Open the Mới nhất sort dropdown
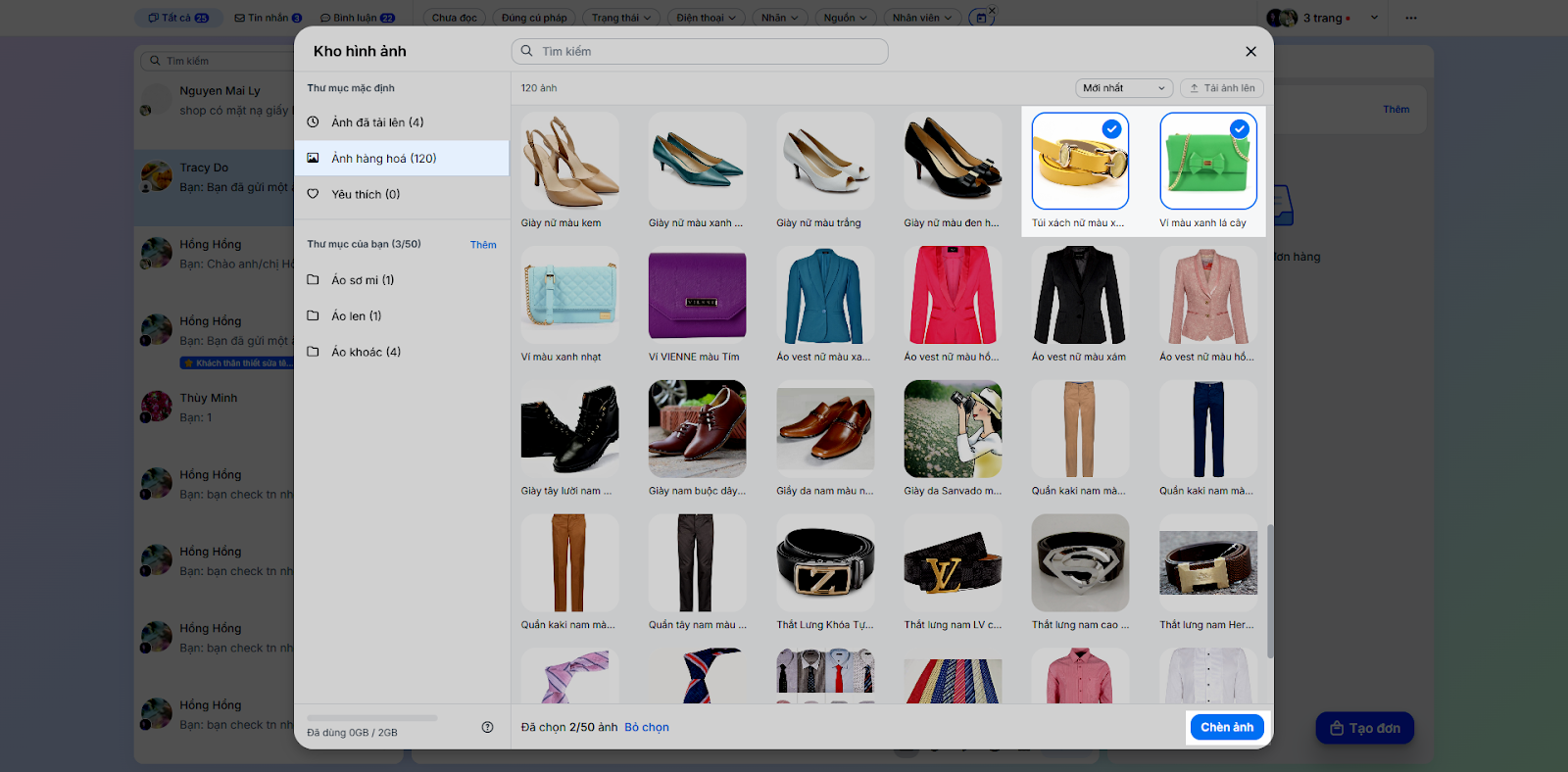This screenshot has height=772, width=1568. pyautogui.click(x=1124, y=88)
